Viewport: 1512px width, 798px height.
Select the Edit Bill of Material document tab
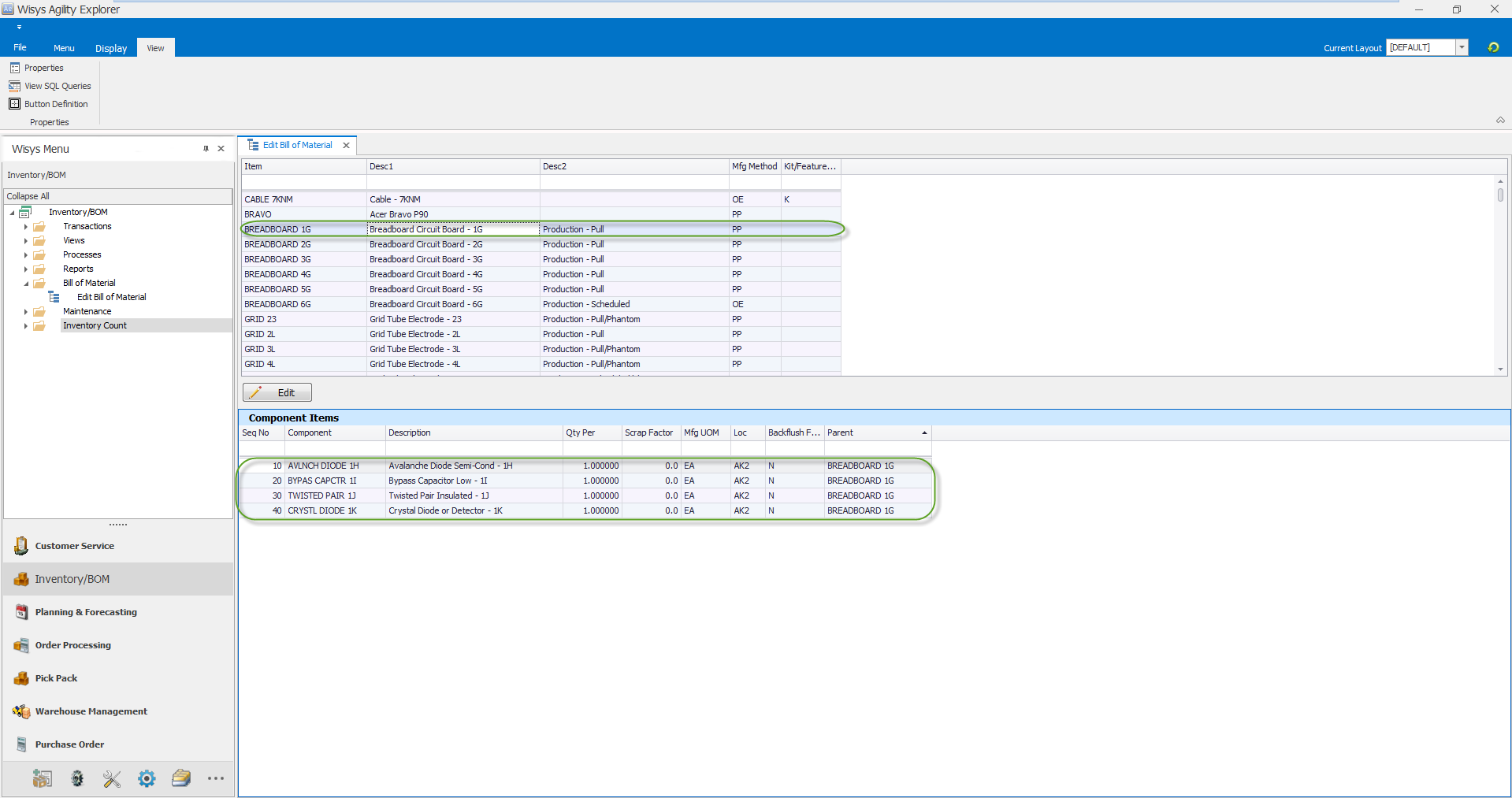298,145
